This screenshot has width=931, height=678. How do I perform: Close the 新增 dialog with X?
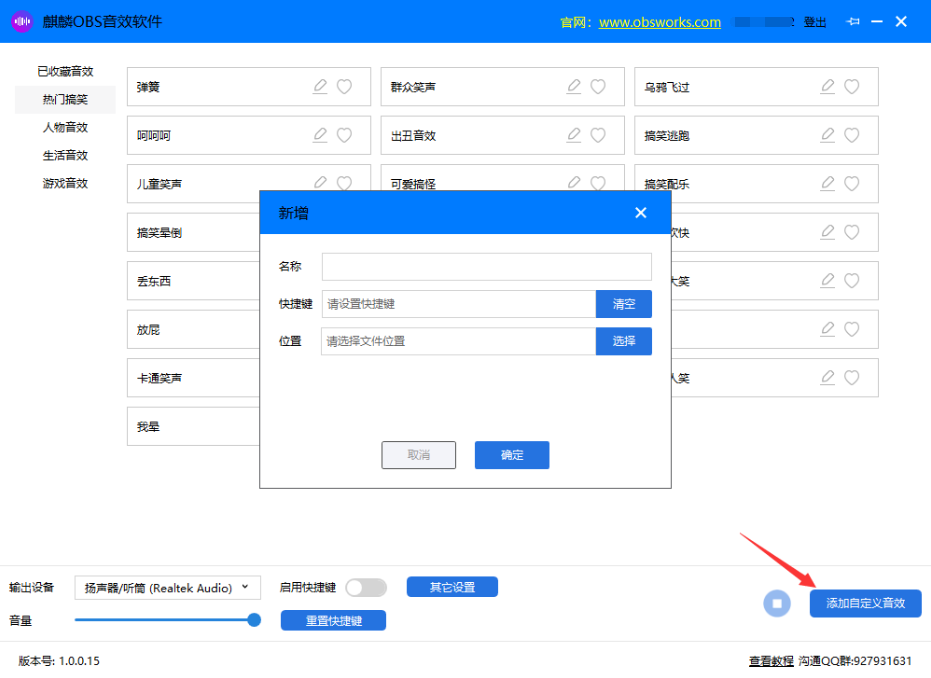click(x=641, y=212)
